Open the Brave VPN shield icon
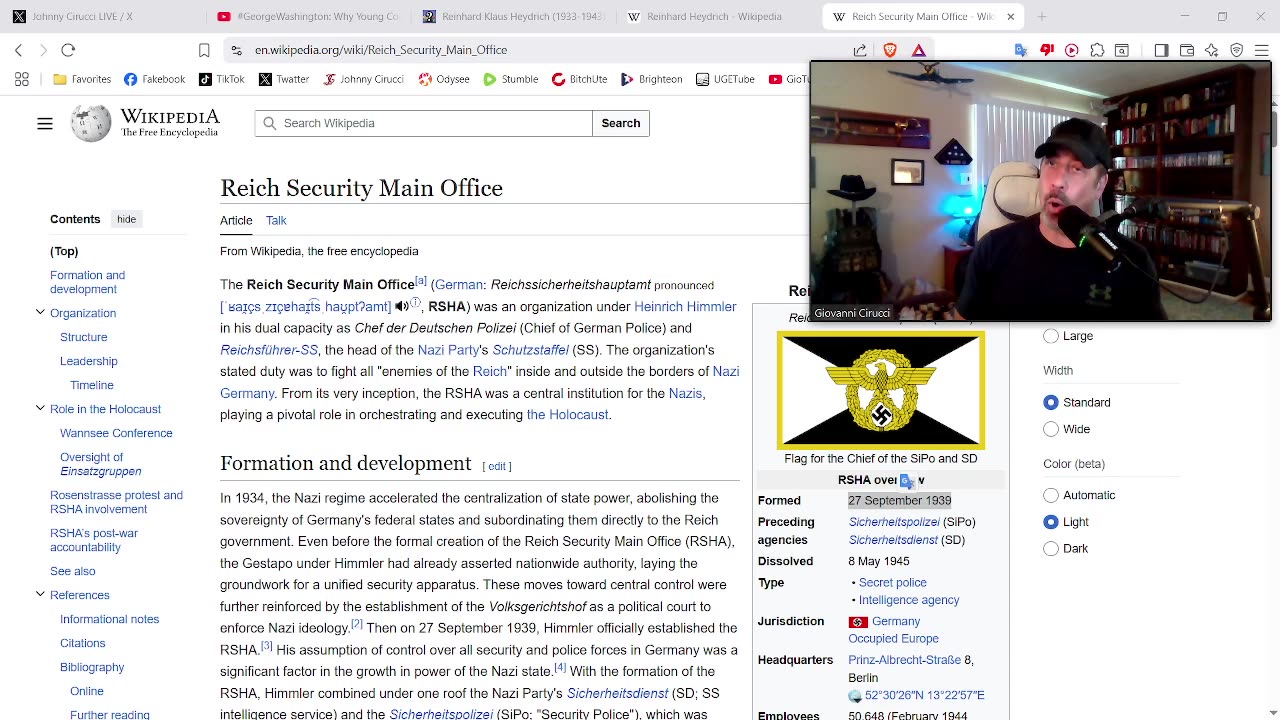 tap(1237, 50)
